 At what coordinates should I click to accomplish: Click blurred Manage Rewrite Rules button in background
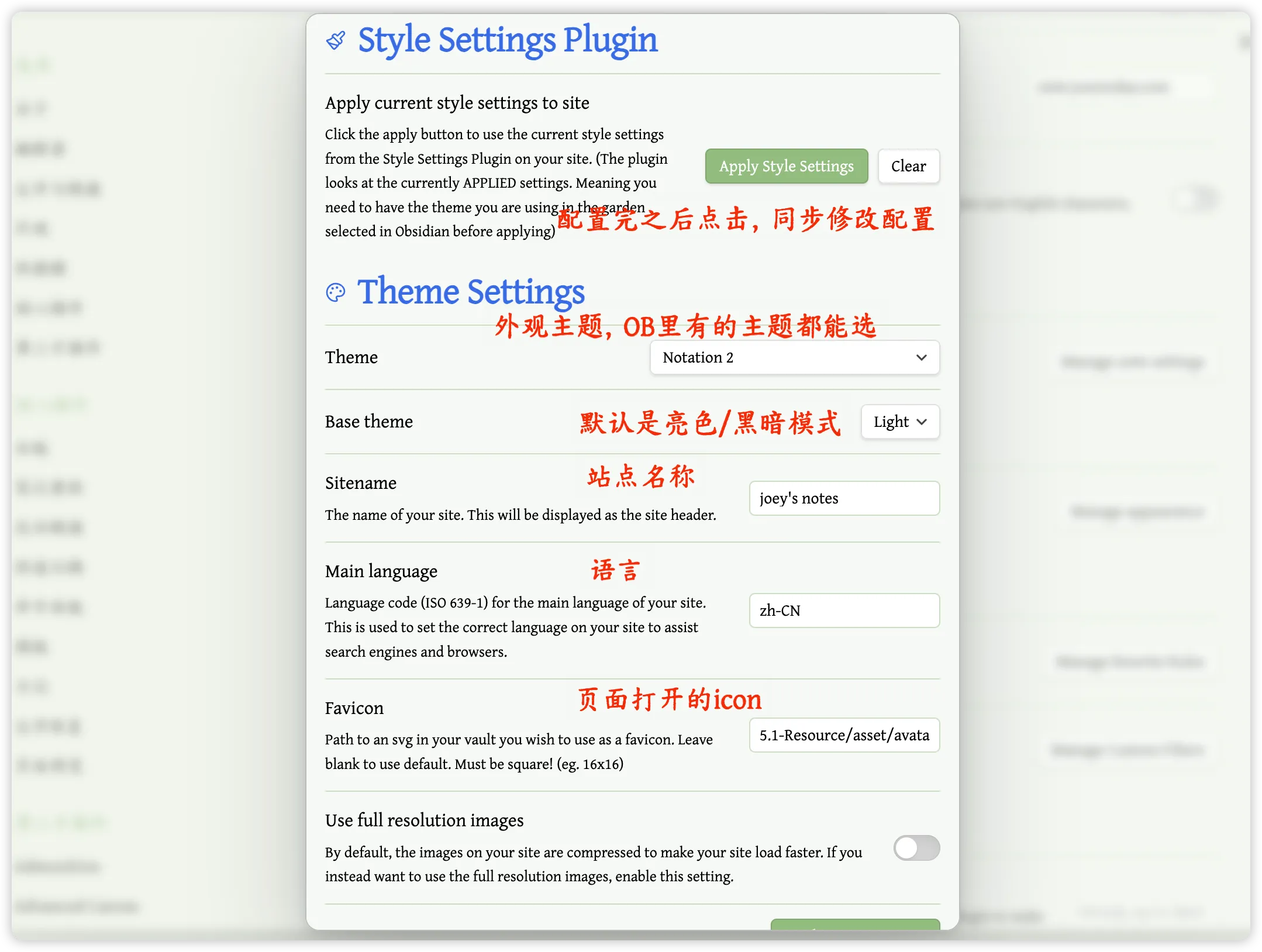click(x=1130, y=662)
